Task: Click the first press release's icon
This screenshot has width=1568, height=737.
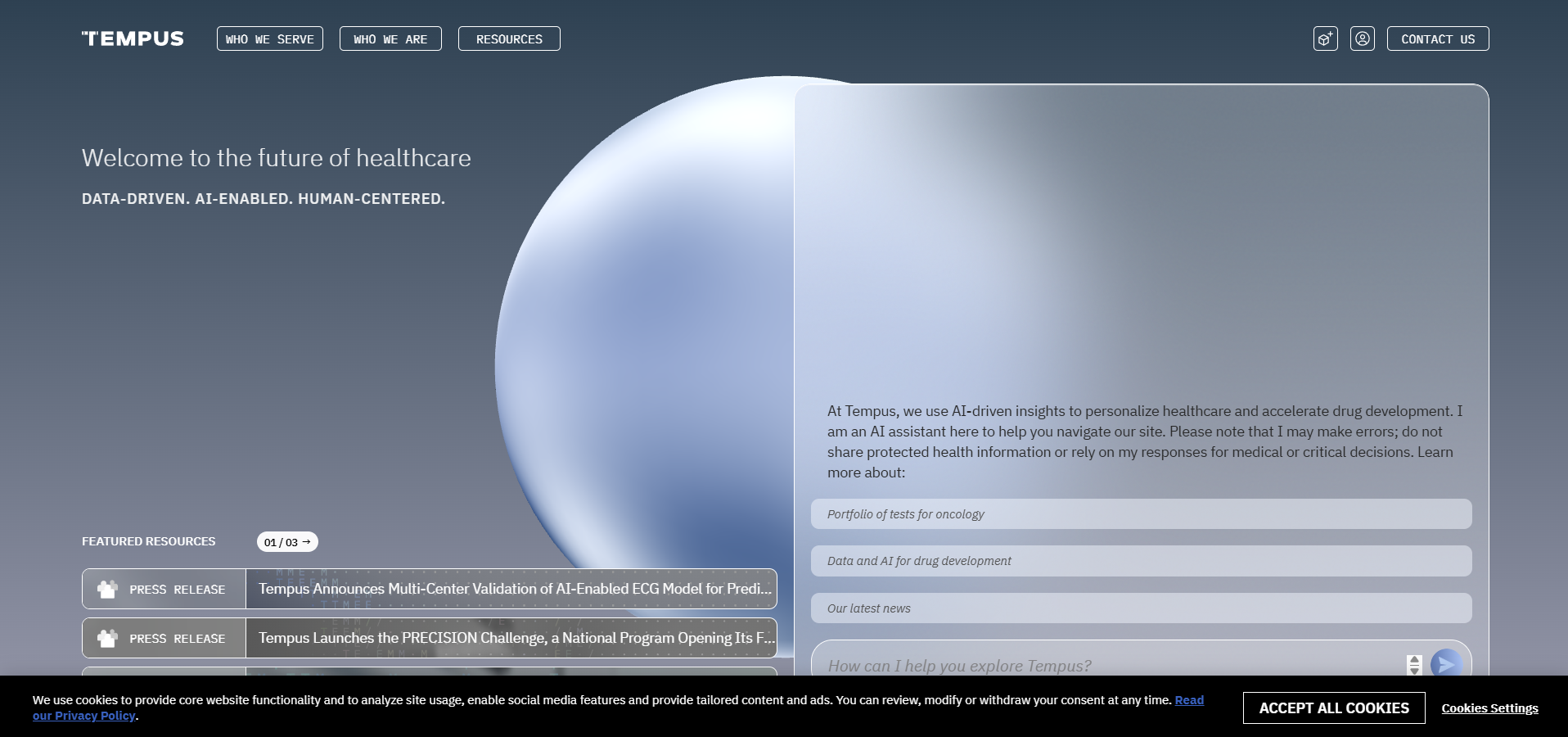Action: 107,589
